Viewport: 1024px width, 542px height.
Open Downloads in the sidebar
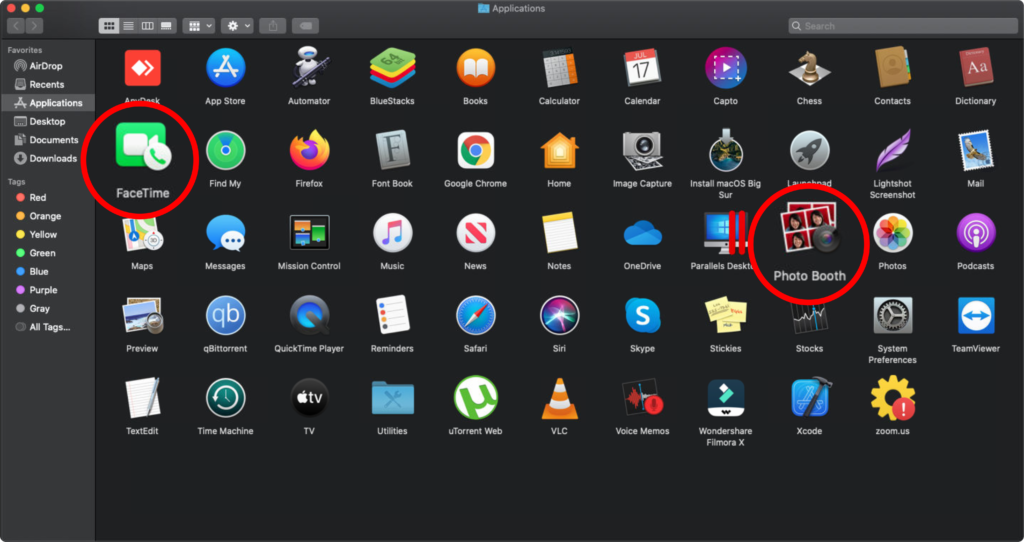pos(47,158)
